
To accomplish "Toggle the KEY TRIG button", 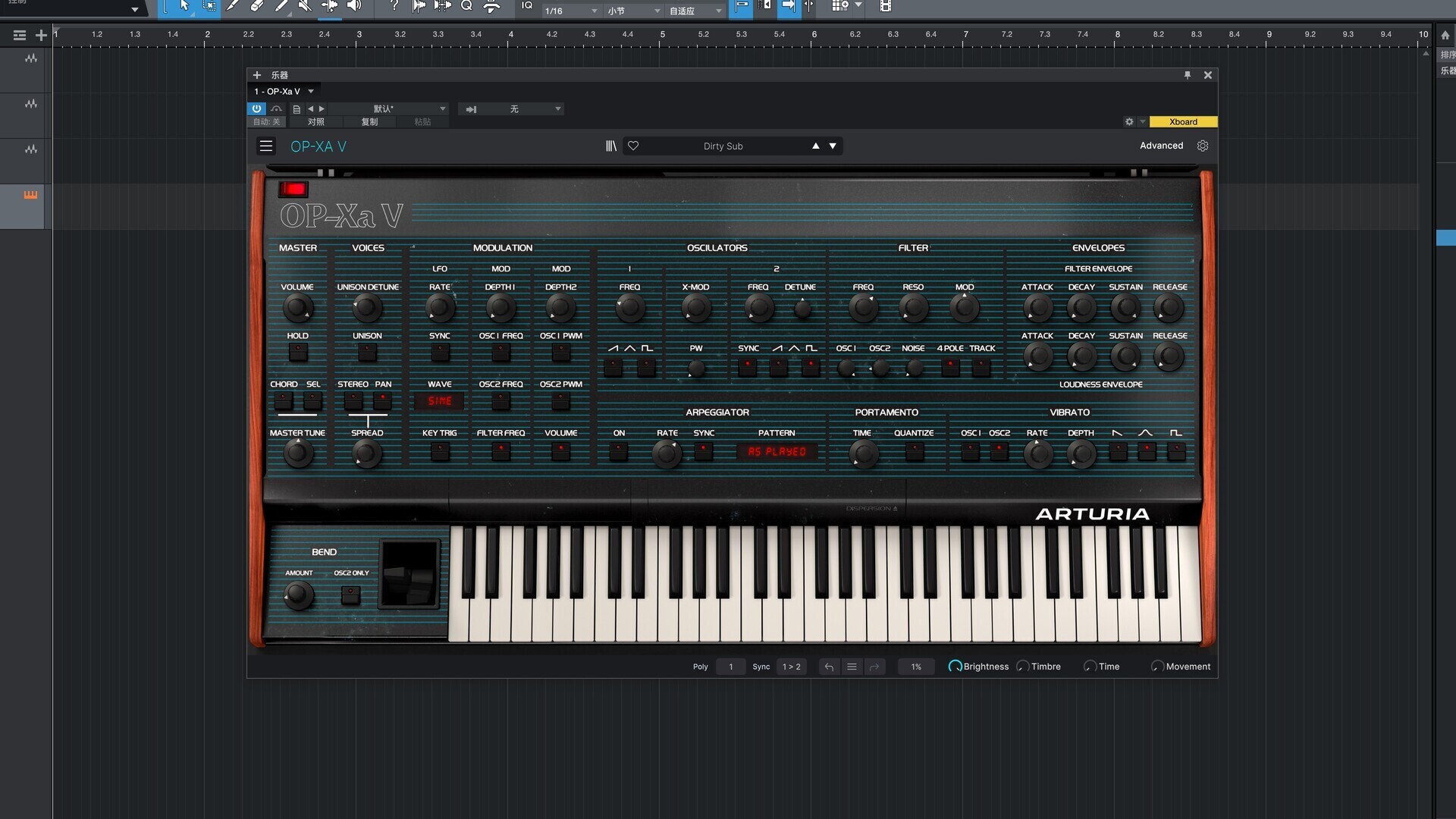I will point(440,452).
